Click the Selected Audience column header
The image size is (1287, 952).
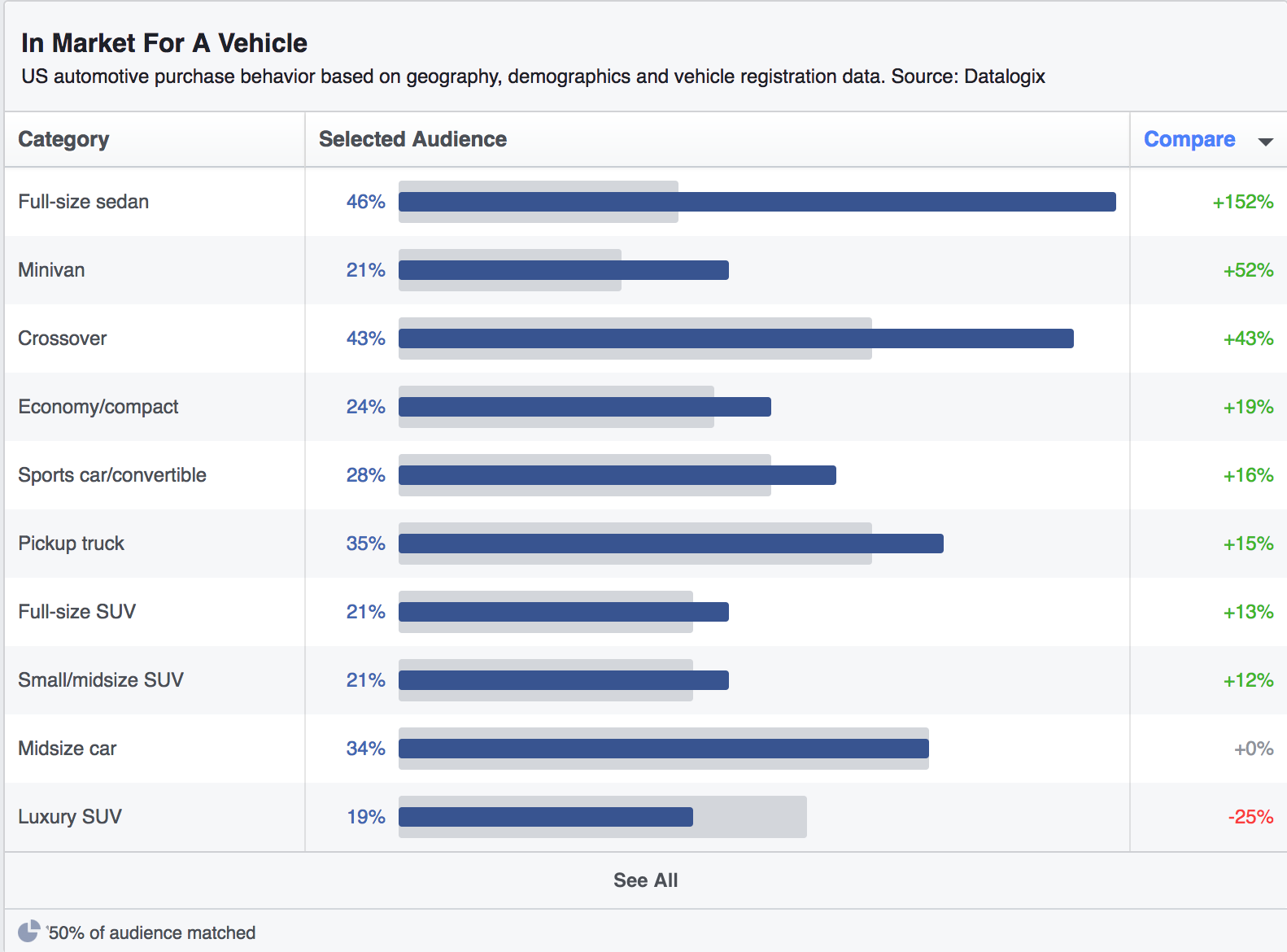tap(412, 139)
